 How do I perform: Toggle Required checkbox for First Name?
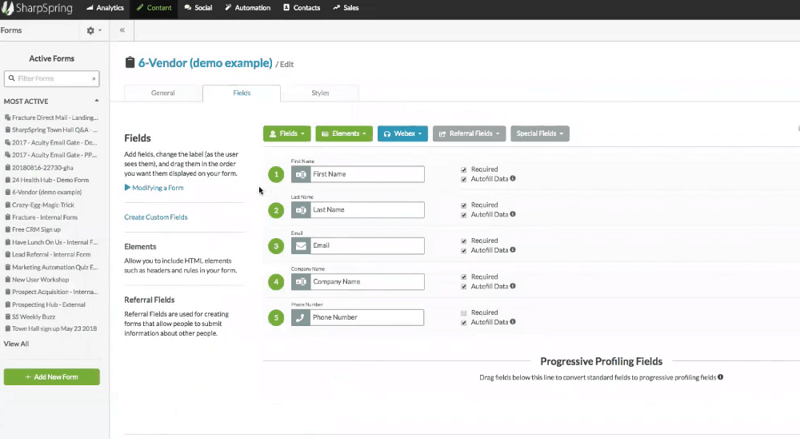(464, 169)
